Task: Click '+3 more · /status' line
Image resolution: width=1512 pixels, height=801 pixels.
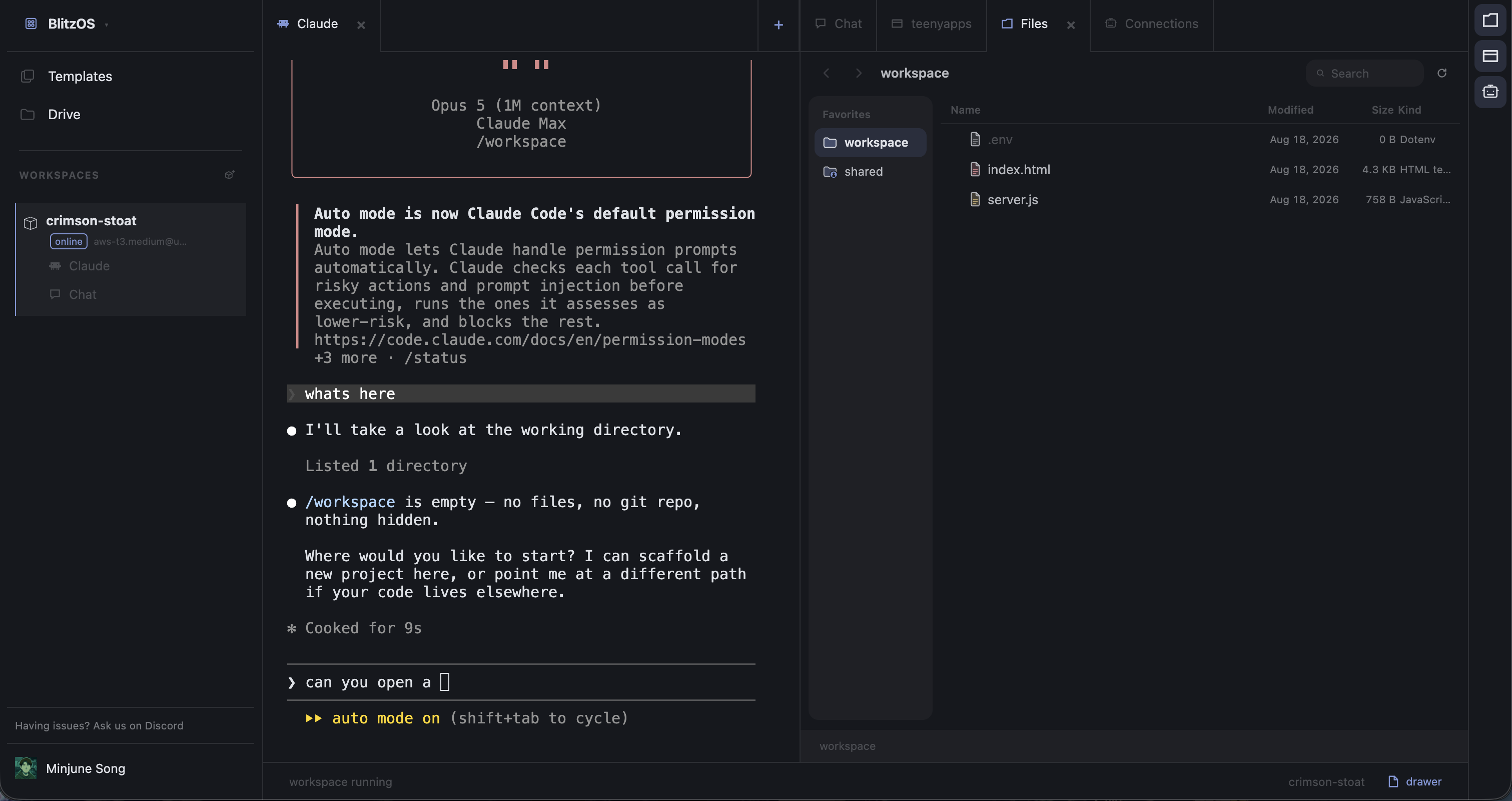Action: [x=390, y=357]
